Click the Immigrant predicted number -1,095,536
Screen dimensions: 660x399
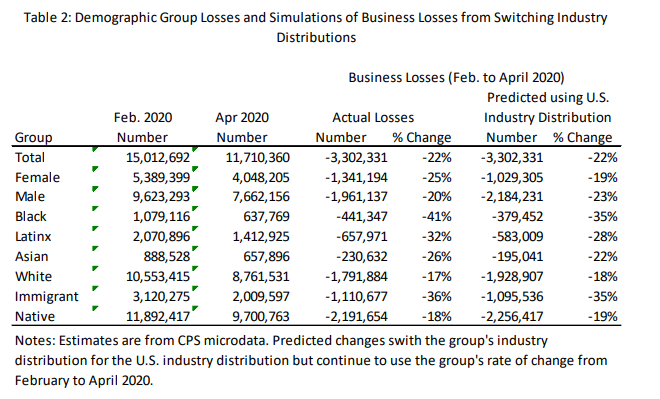[x=512, y=296]
